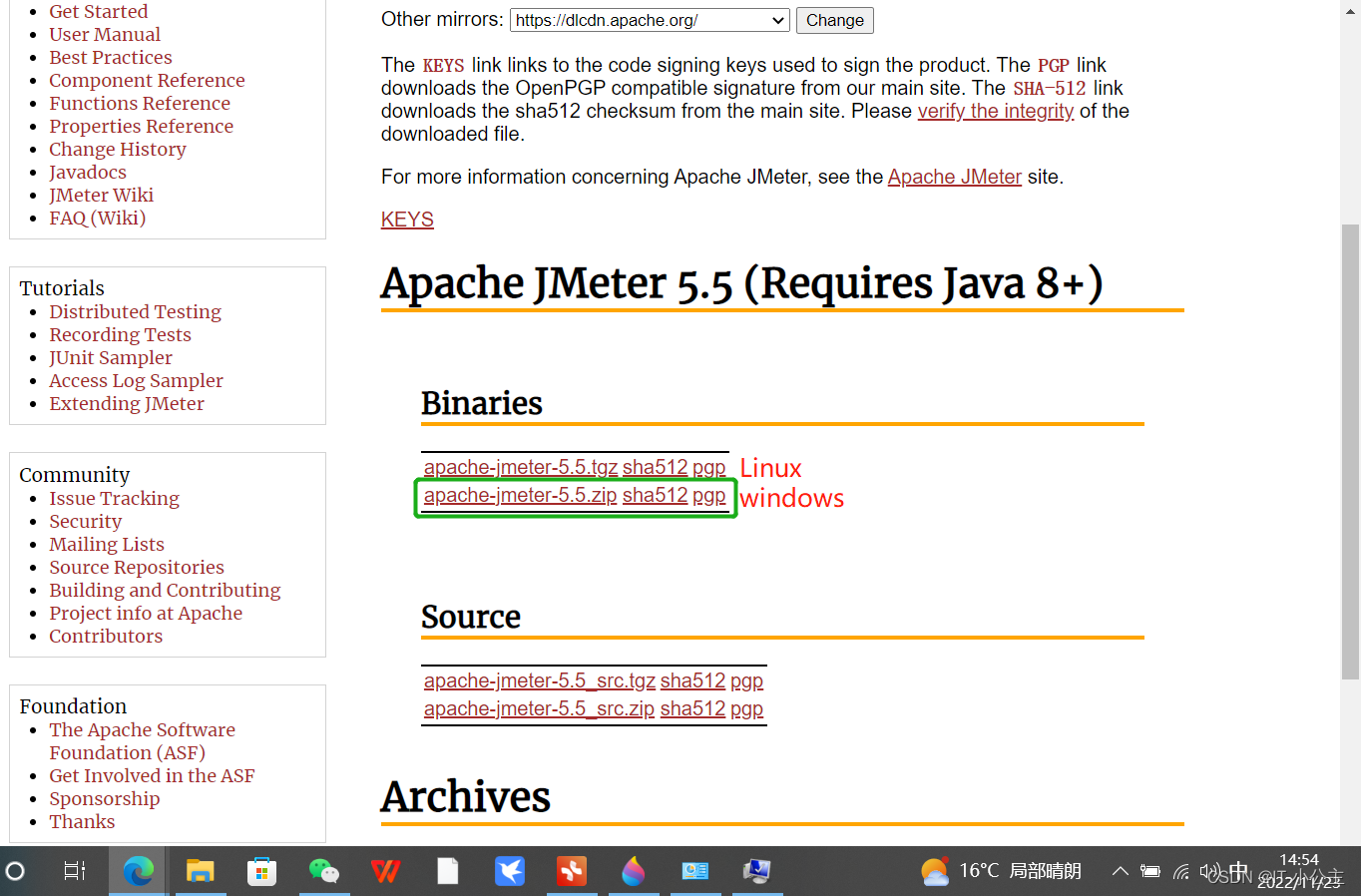Open sha512 link for src.tgz

tap(692, 680)
